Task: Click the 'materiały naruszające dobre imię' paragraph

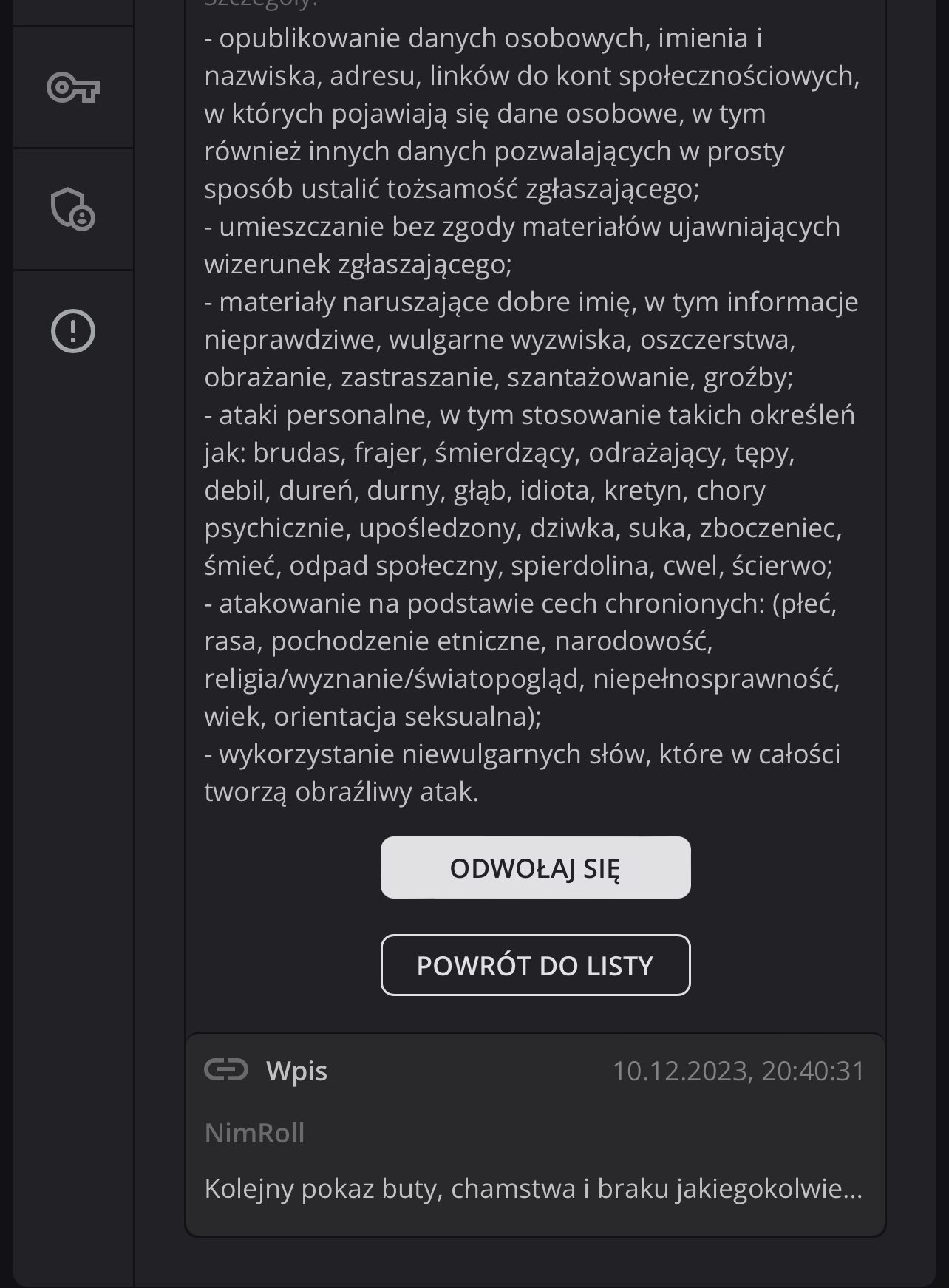Action: coord(531,339)
